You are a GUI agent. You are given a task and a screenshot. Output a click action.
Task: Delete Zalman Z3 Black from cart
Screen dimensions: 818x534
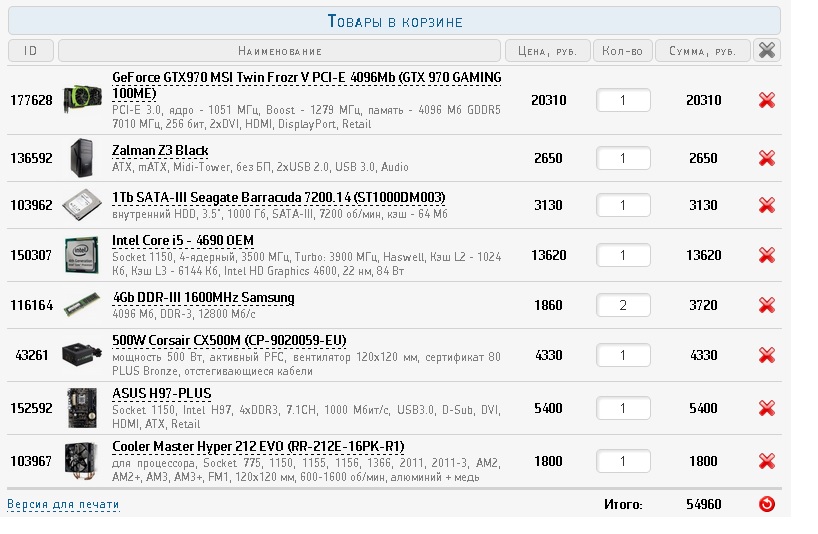[x=766, y=158]
